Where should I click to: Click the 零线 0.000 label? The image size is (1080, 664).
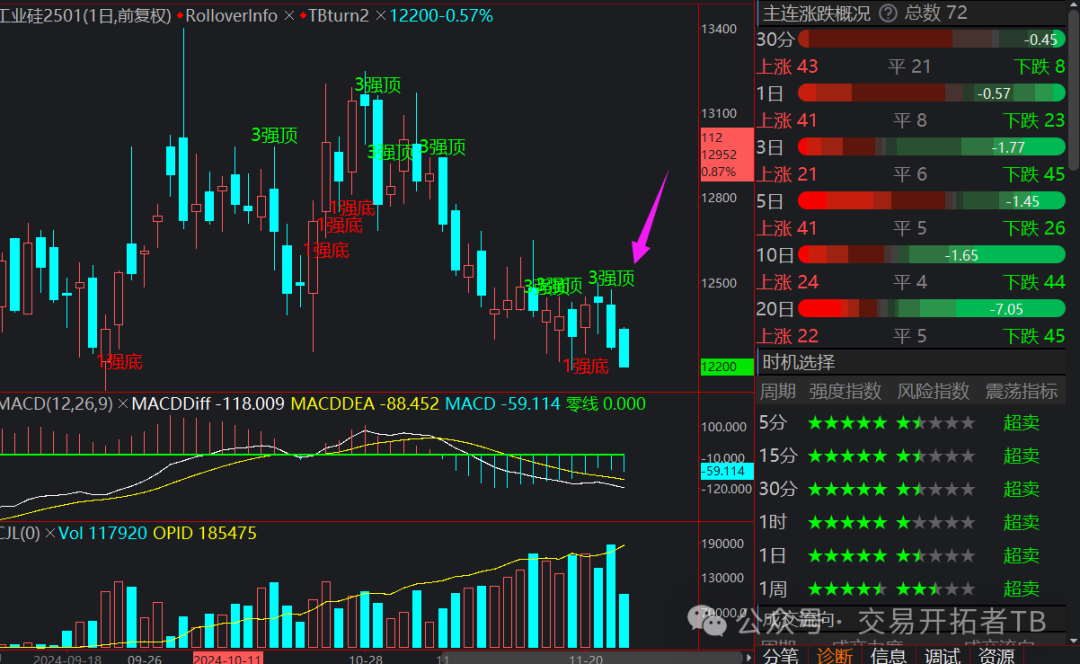606,404
